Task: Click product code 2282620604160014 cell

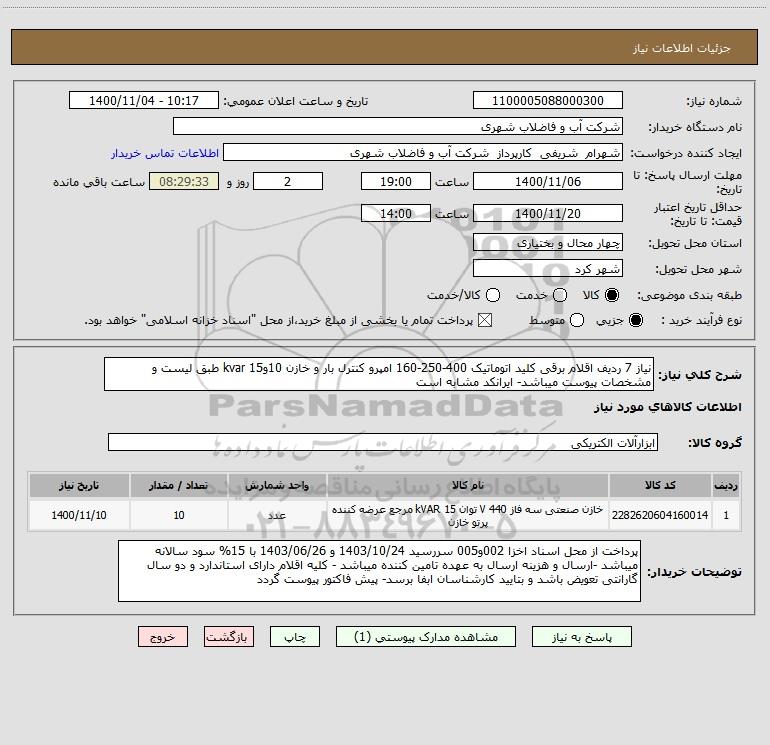Action: tap(660, 515)
